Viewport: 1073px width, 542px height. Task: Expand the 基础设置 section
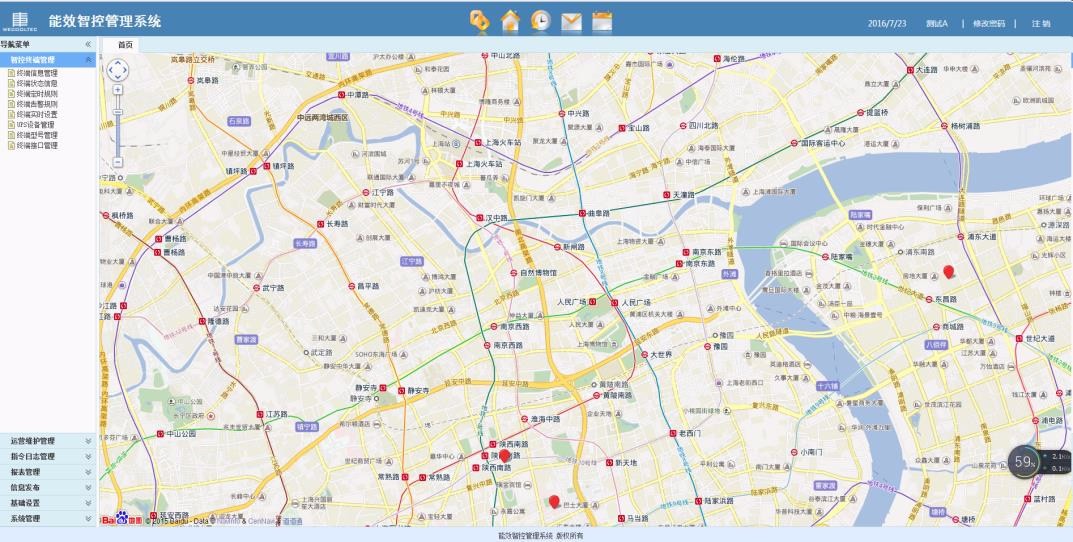click(x=48, y=503)
